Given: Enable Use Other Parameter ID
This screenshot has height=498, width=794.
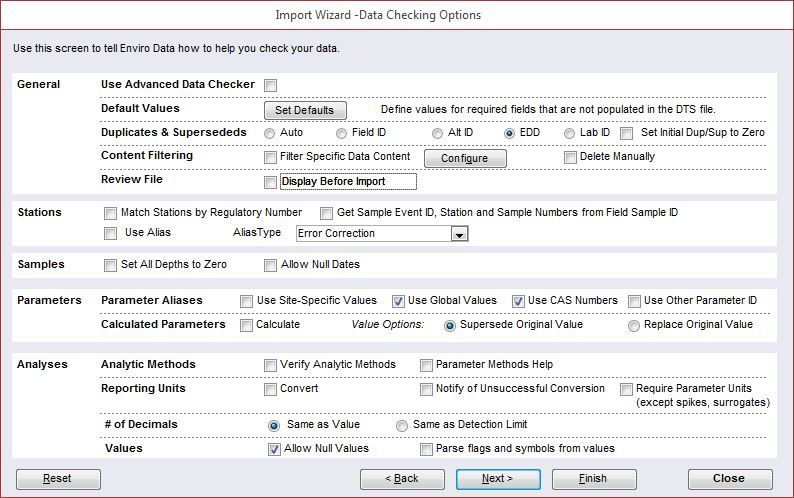Looking at the screenshot, I should point(634,301).
